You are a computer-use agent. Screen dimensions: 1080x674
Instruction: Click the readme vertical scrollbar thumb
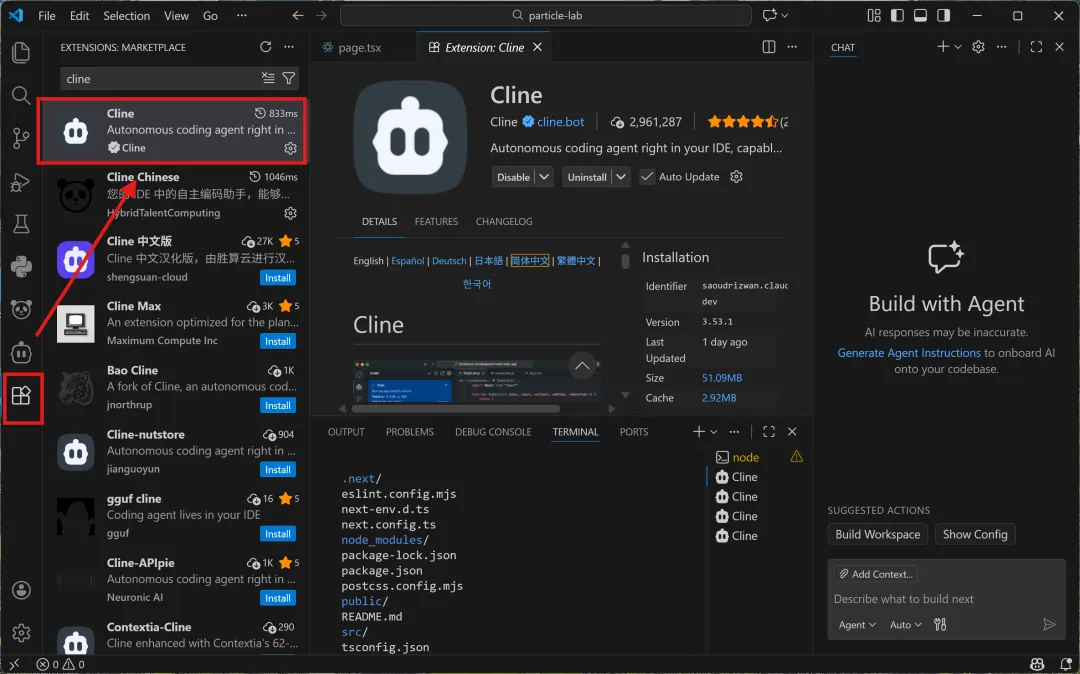pyautogui.click(x=625, y=261)
